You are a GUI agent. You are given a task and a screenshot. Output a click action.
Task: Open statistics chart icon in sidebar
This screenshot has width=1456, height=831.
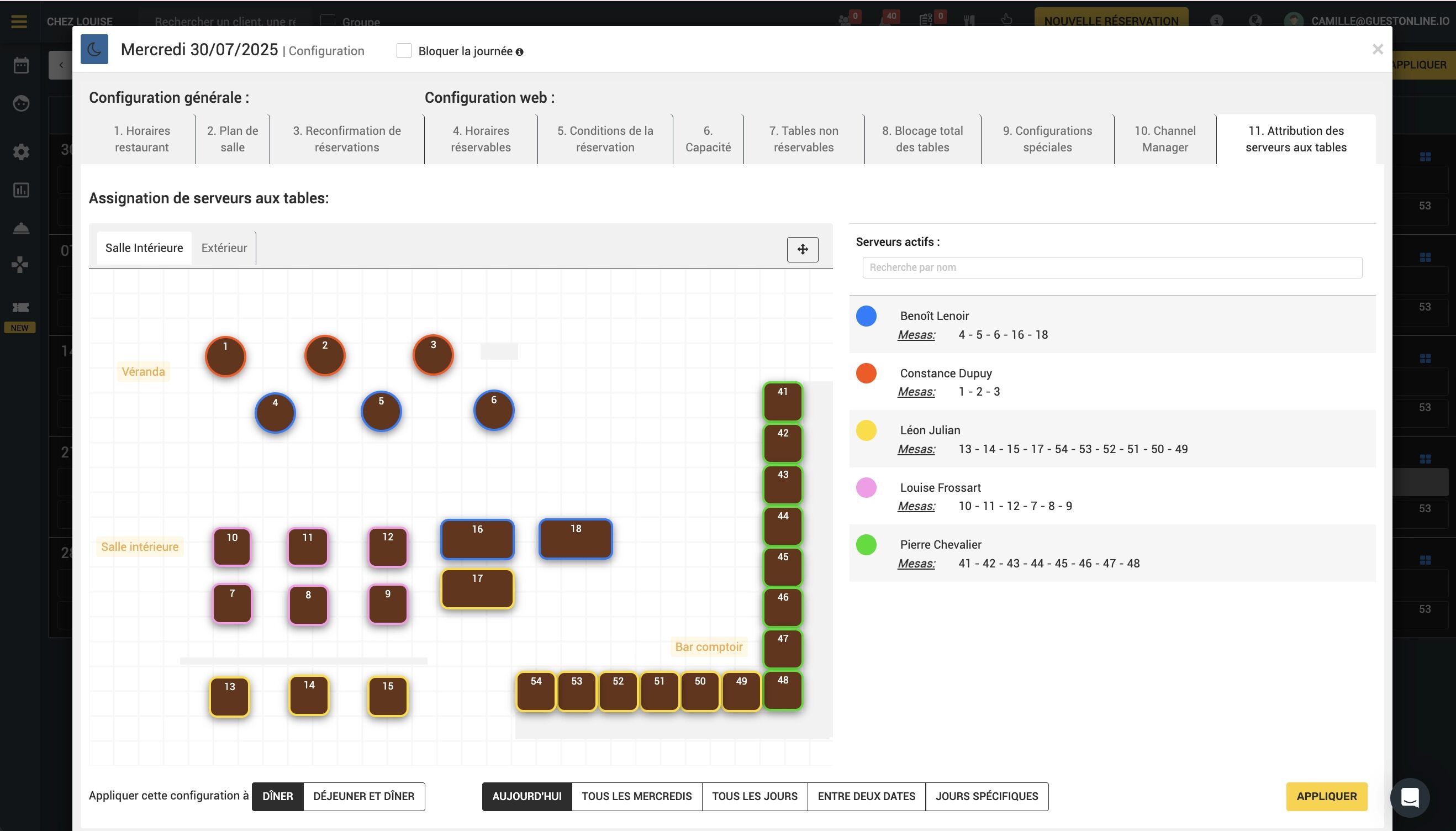tap(21, 190)
